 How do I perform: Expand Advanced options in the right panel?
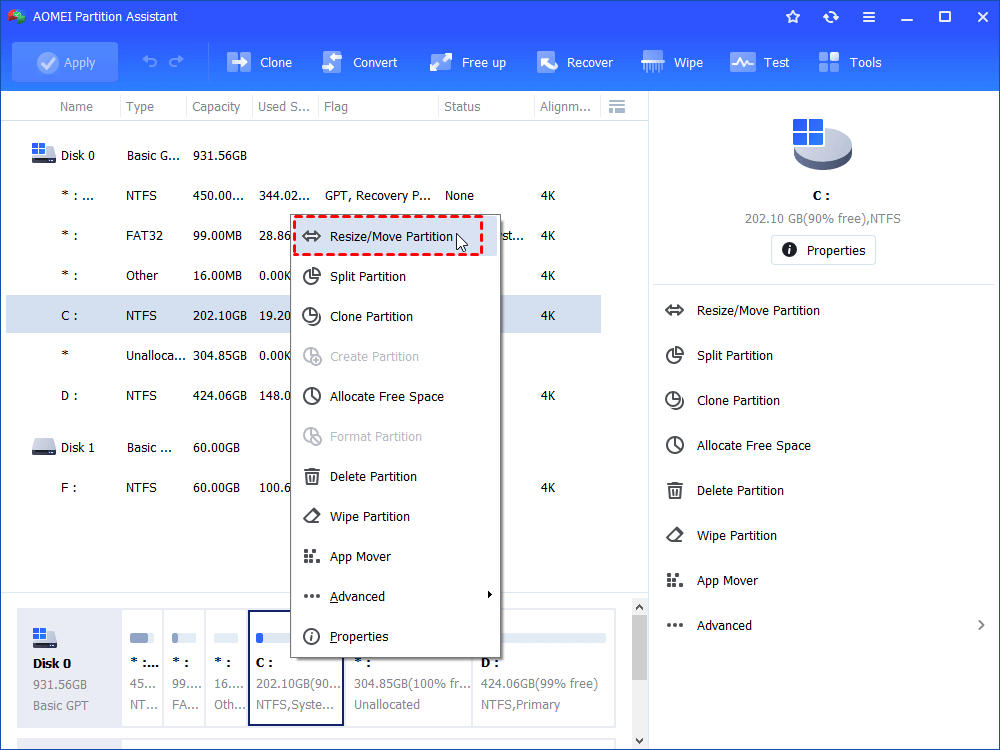pos(724,625)
